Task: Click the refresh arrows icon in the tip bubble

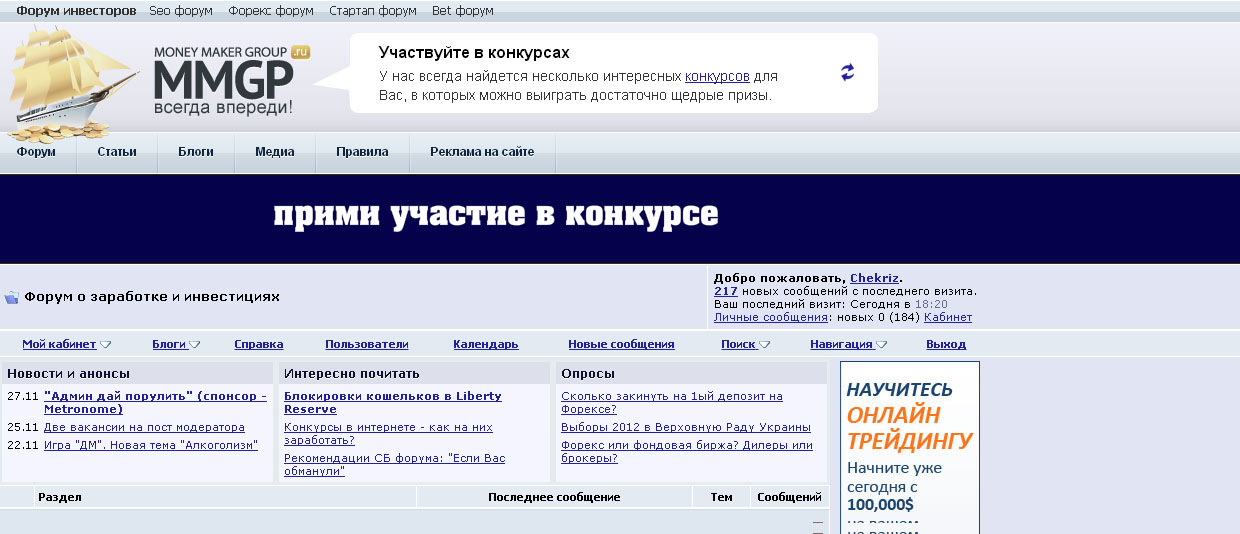Action: (847, 72)
